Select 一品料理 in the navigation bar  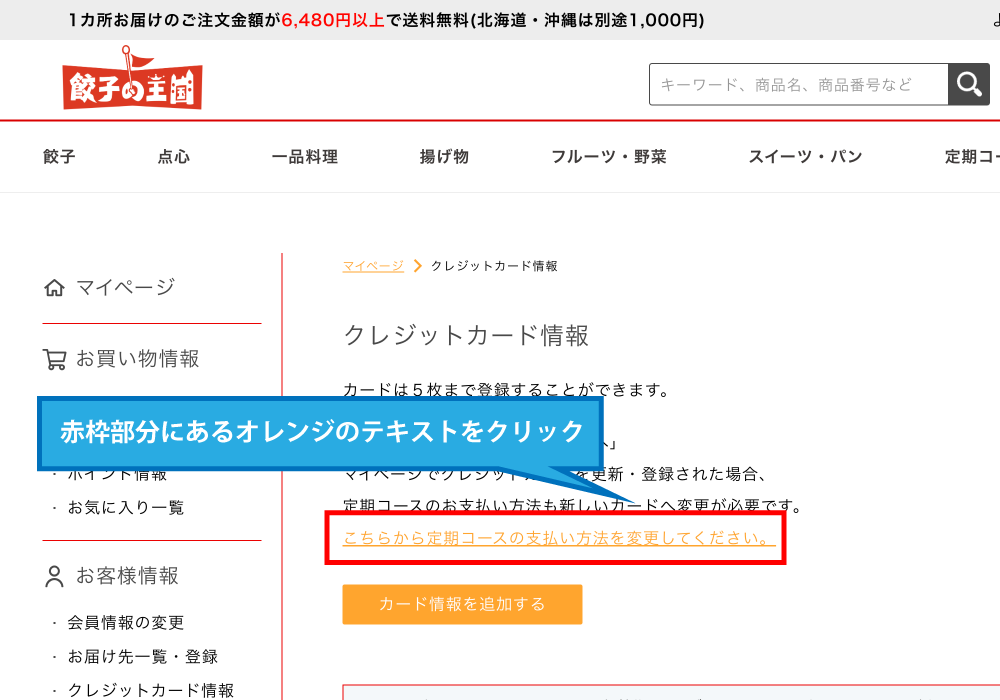tap(304, 156)
